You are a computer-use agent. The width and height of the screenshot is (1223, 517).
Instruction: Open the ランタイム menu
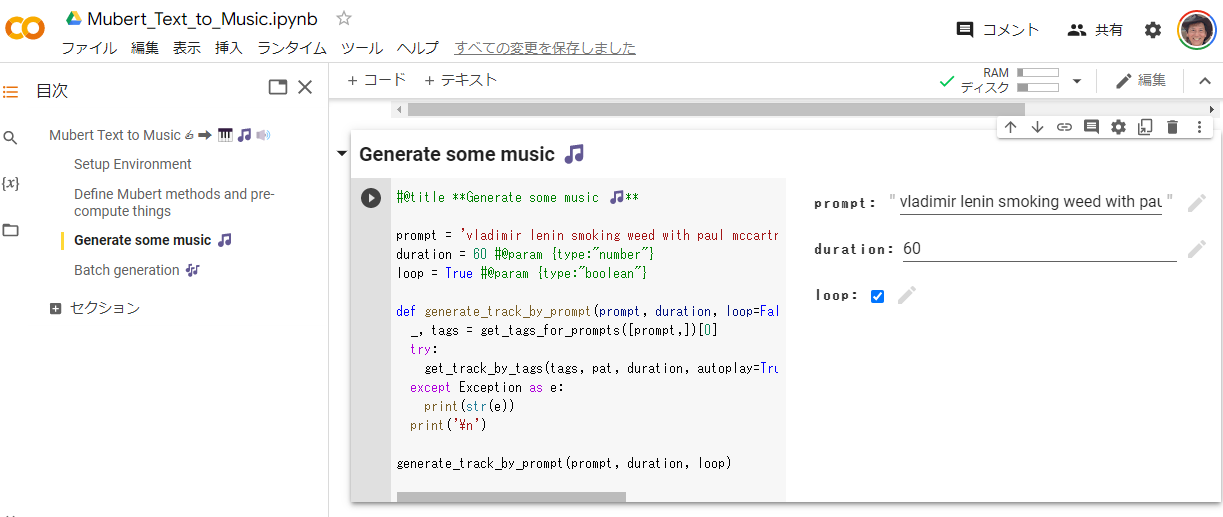[x=291, y=48]
